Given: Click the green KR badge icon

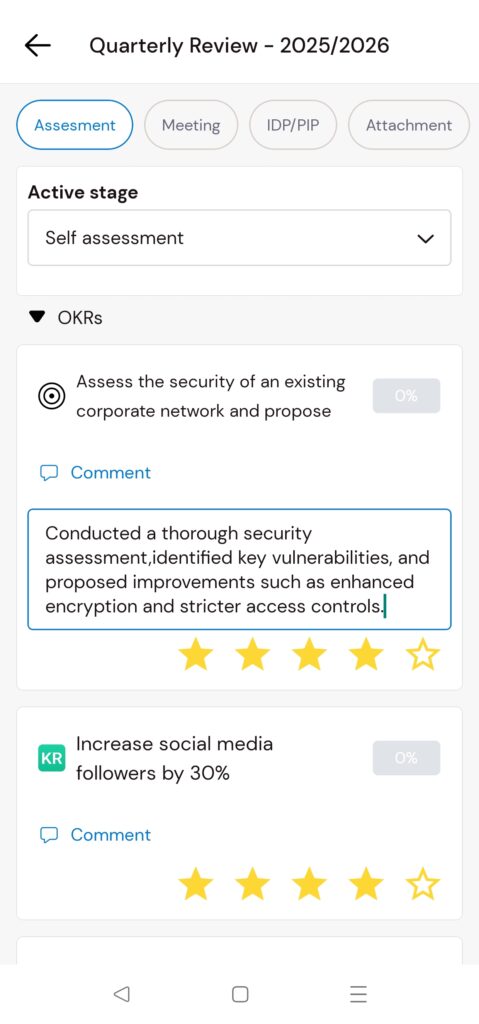Looking at the screenshot, I should [52, 758].
